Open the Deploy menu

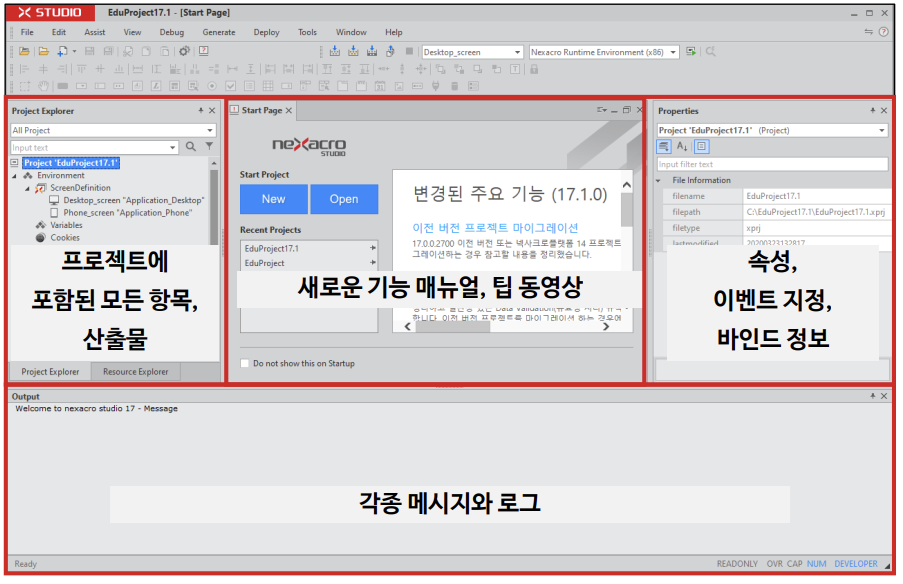tap(266, 32)
